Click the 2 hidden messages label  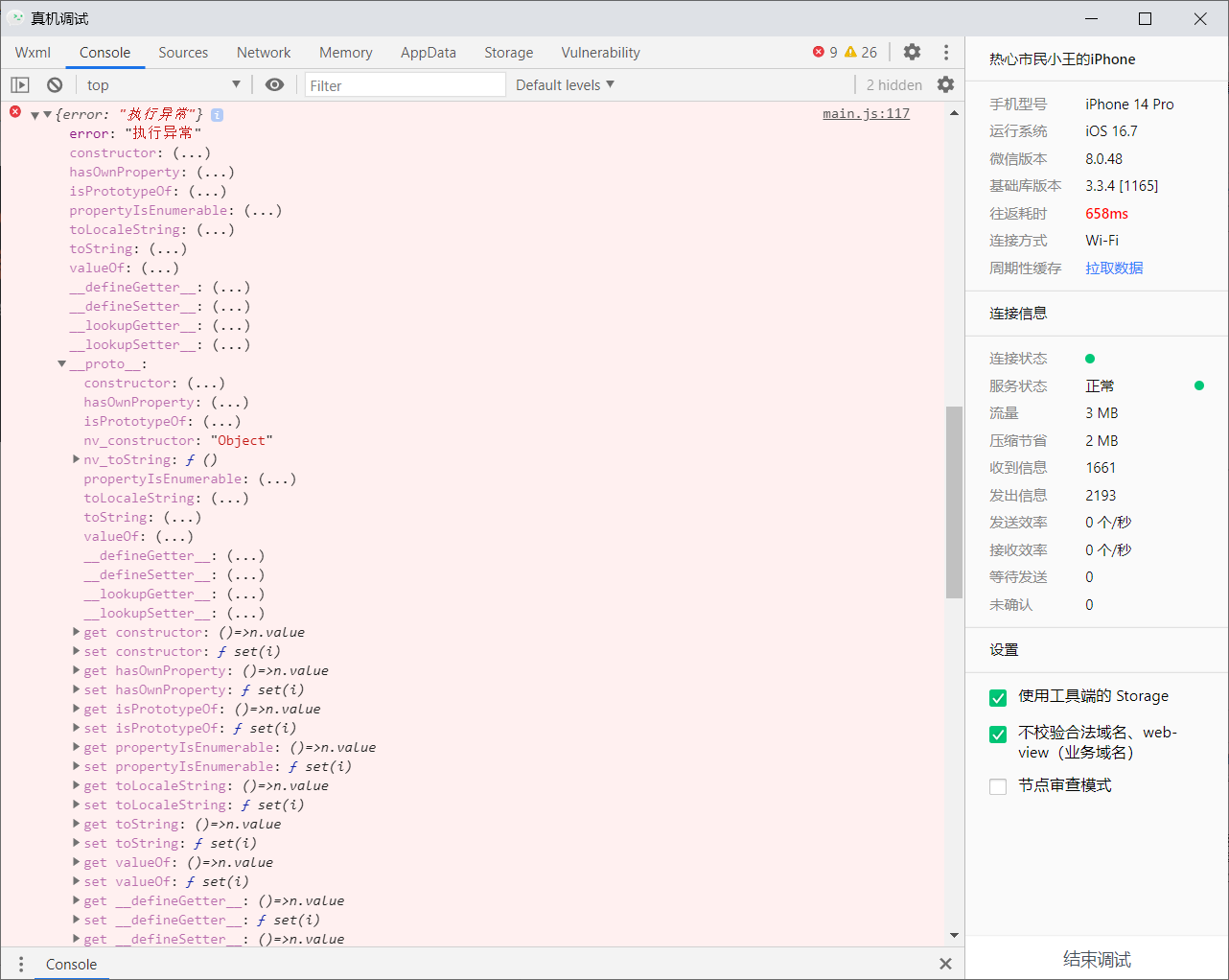pos(894,84)
